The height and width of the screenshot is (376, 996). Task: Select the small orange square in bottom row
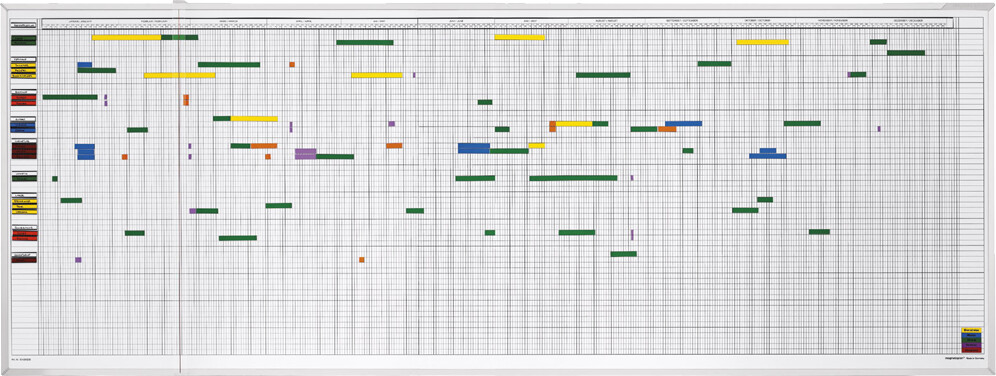[361, 260]
